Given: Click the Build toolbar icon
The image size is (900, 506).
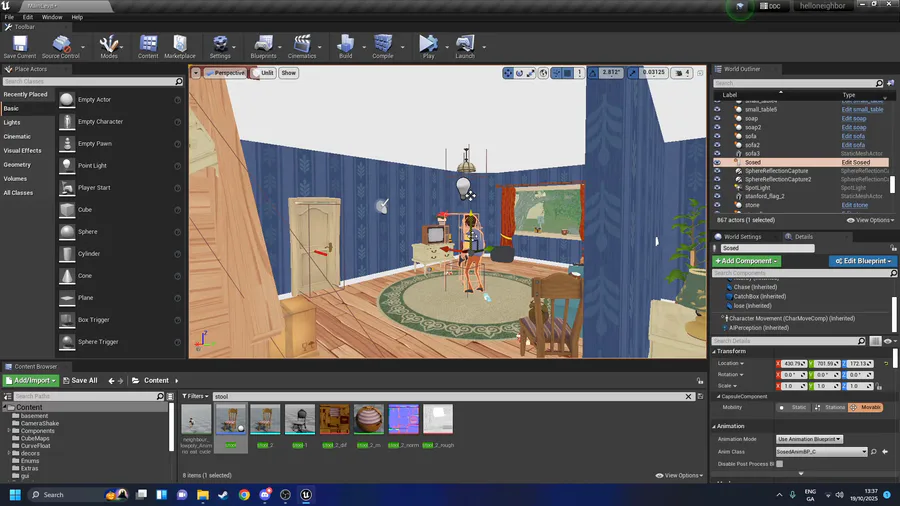Looking at the screenshot, I should pyautogui.click(x=346, y=47).
